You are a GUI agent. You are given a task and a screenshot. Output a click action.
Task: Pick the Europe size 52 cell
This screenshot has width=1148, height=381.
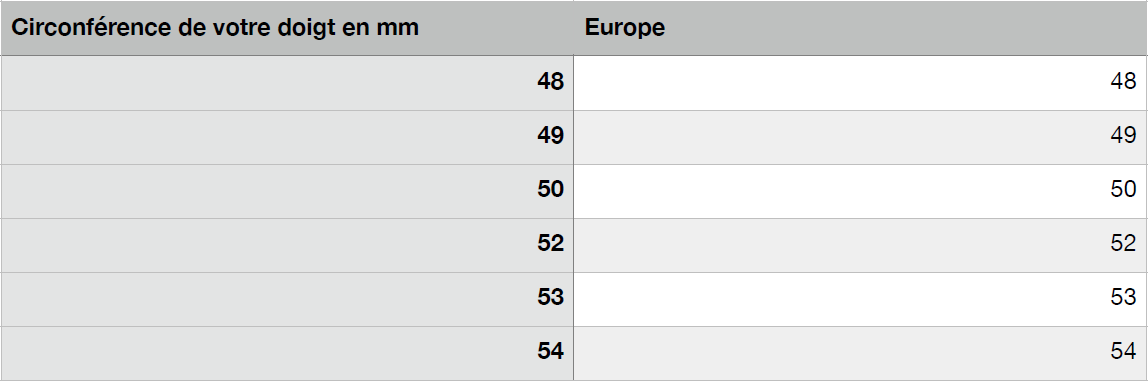pos(860,245)
